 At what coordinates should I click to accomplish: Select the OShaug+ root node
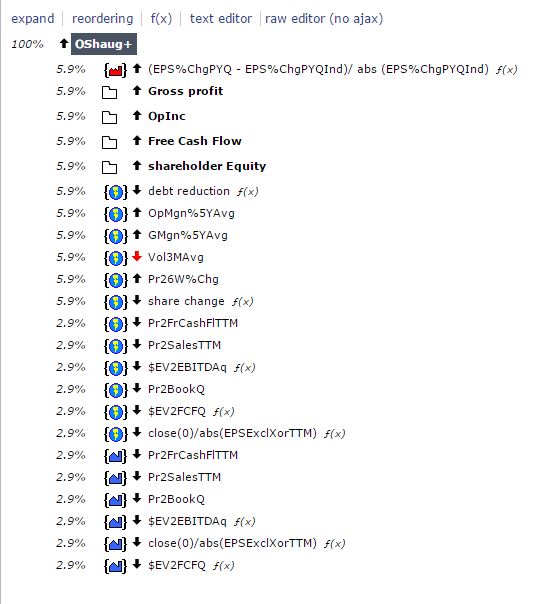(x=104, y=44)
